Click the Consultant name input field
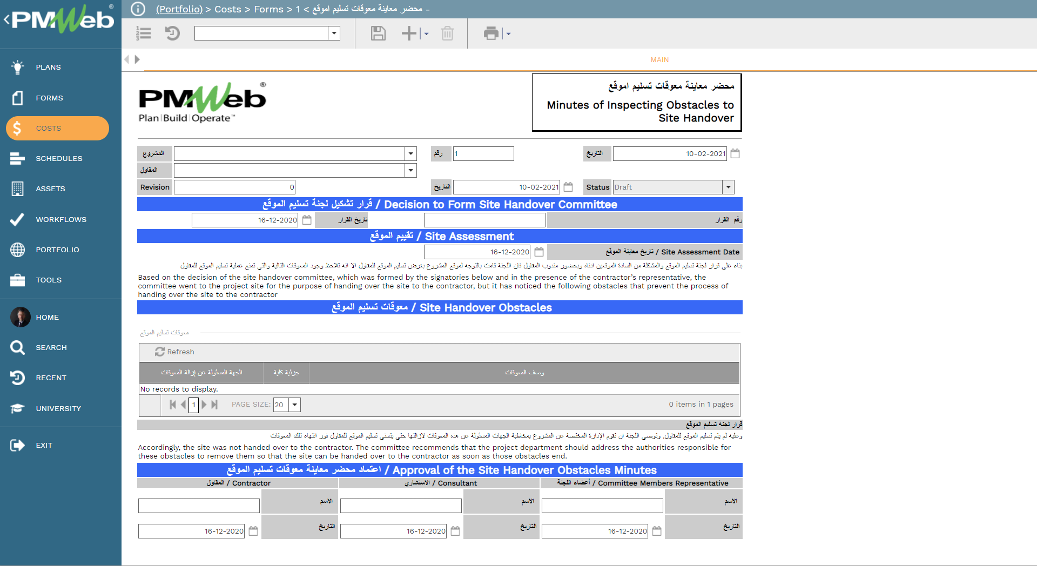Viewport: 1037px width, 569px height. coord(400,505)
